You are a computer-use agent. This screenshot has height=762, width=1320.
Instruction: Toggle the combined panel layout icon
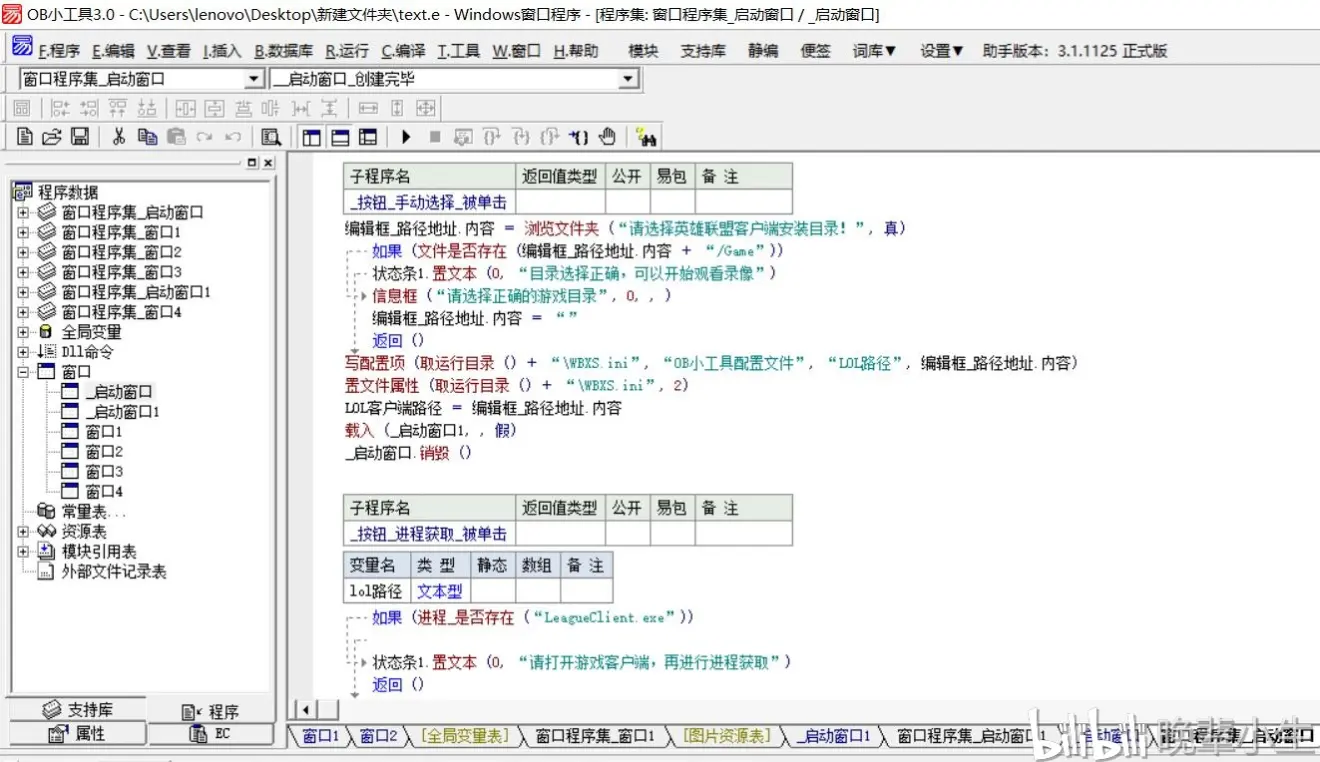tap(368, 137)
